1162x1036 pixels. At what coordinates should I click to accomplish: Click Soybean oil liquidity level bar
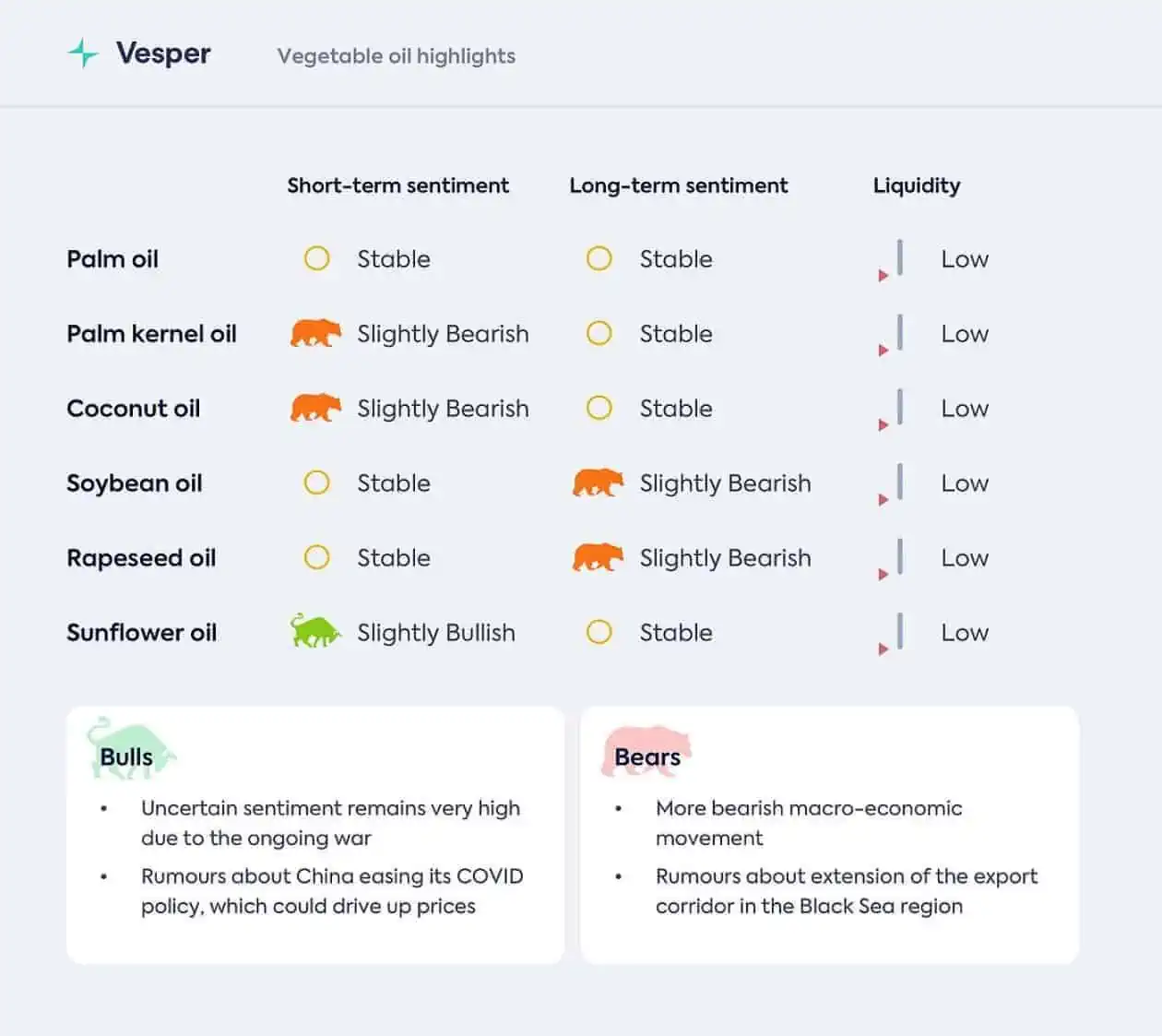[x=900, y=482]
